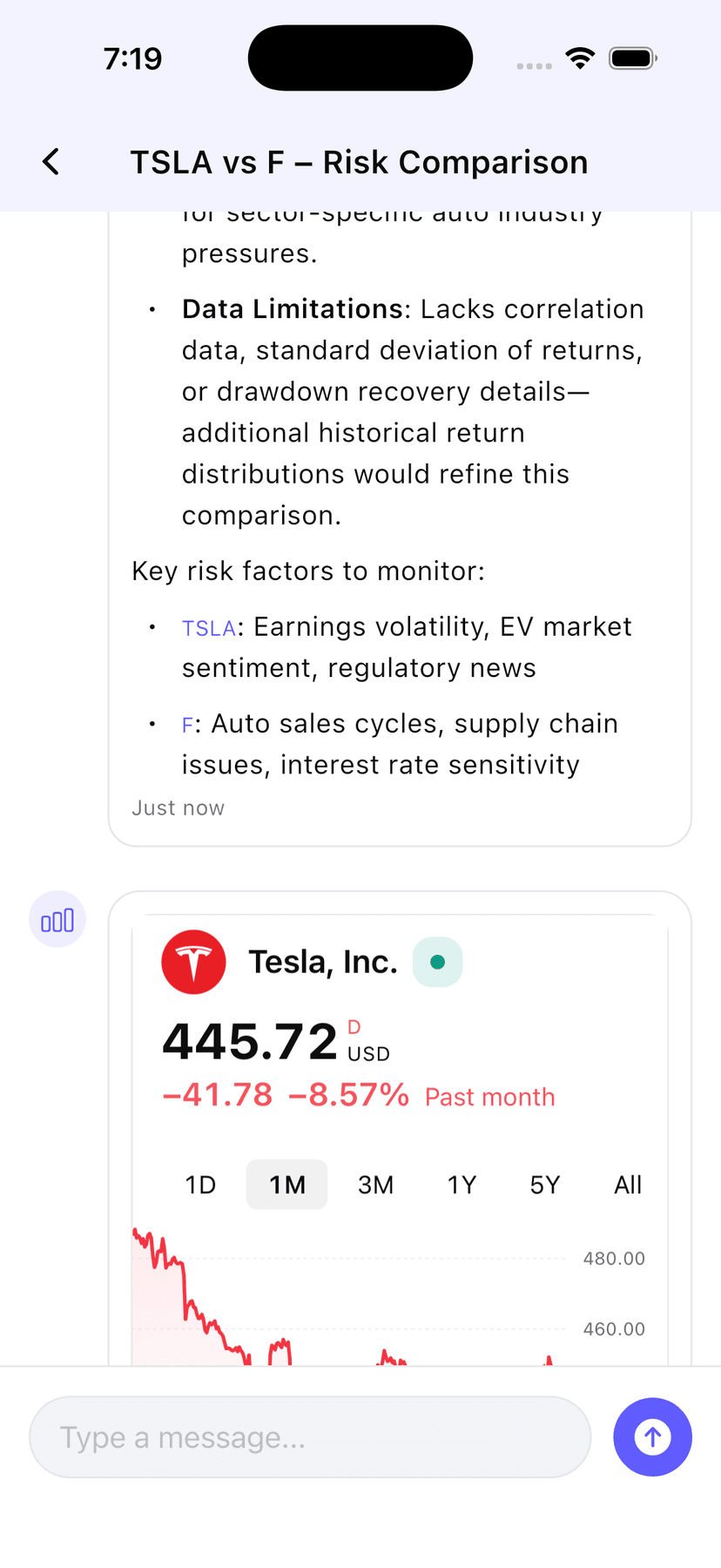Tap the back chevron in the header
The image size is (721, 1568).
tap(50, 162)
